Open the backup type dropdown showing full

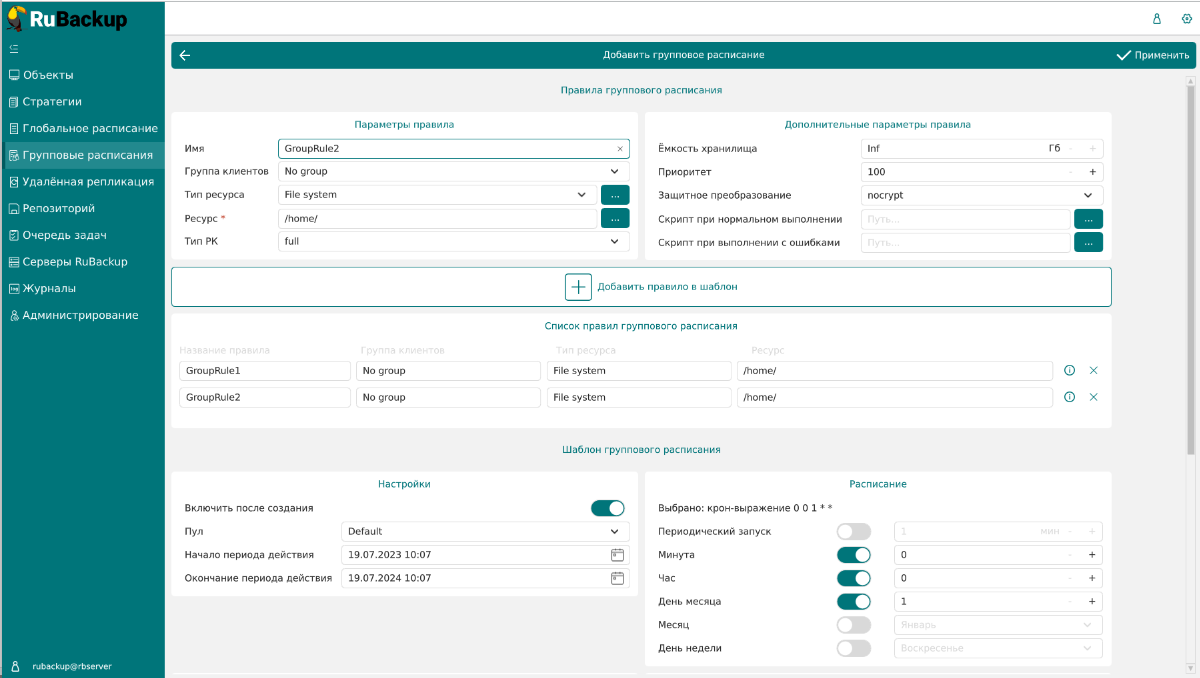pos(453,241)
